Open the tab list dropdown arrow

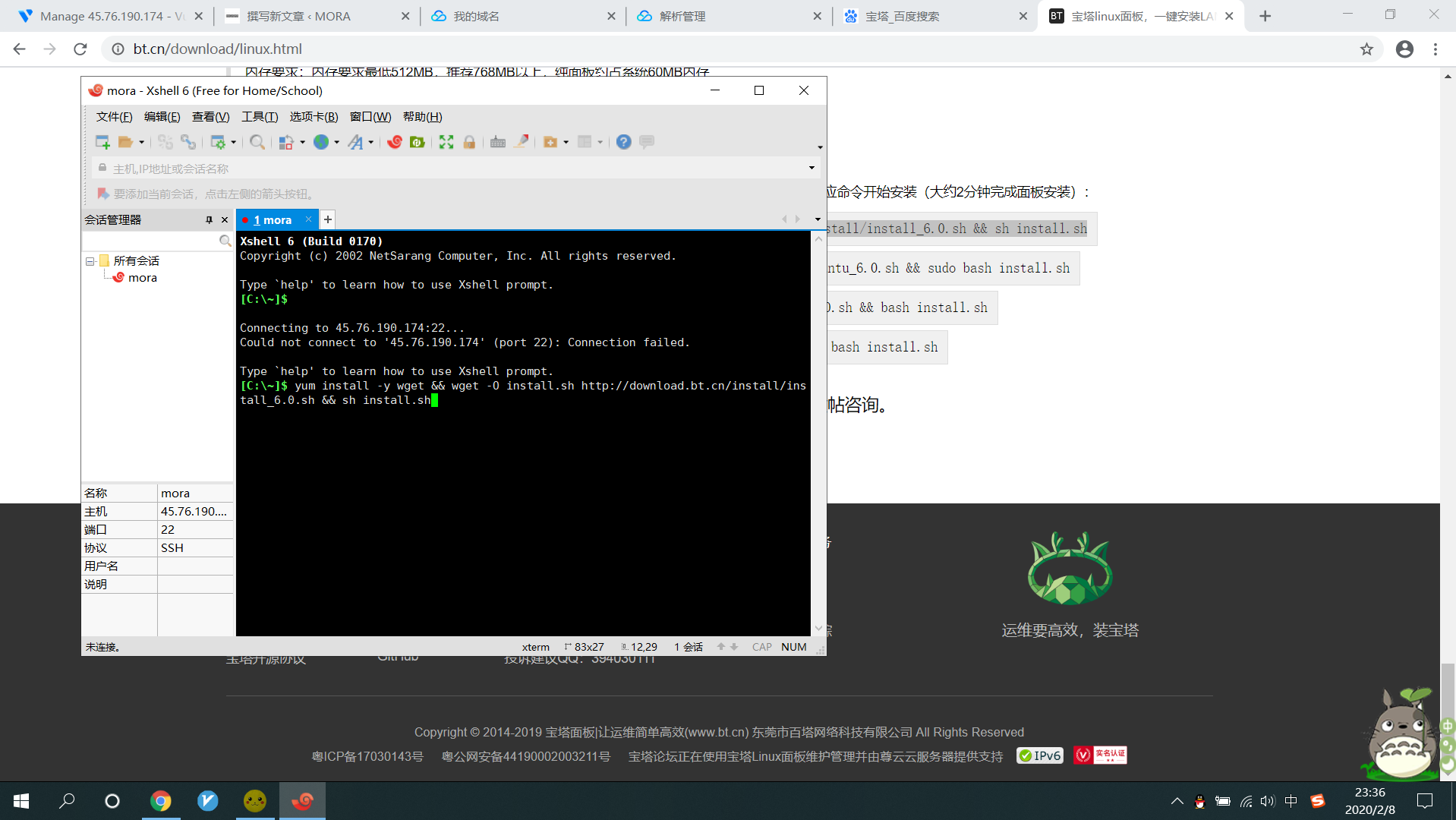click(818, 219)
